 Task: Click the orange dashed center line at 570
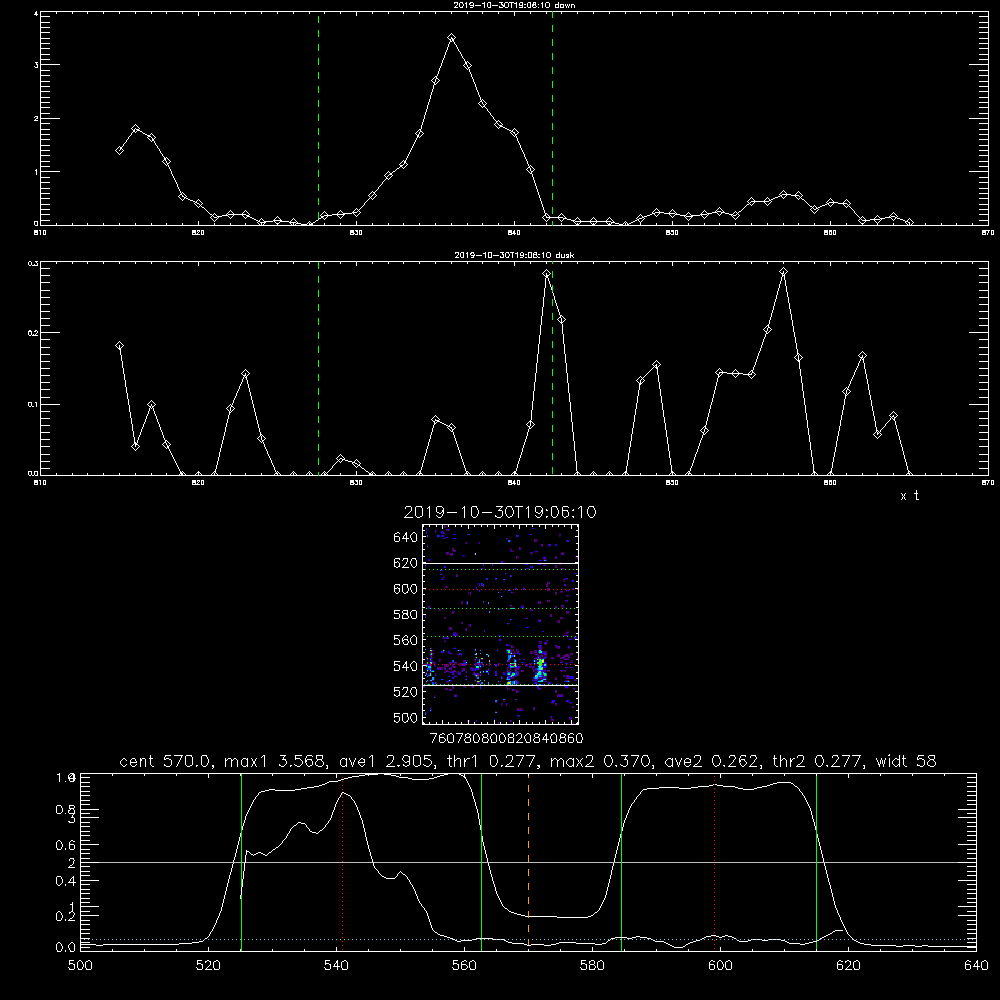tap(528, 861)
